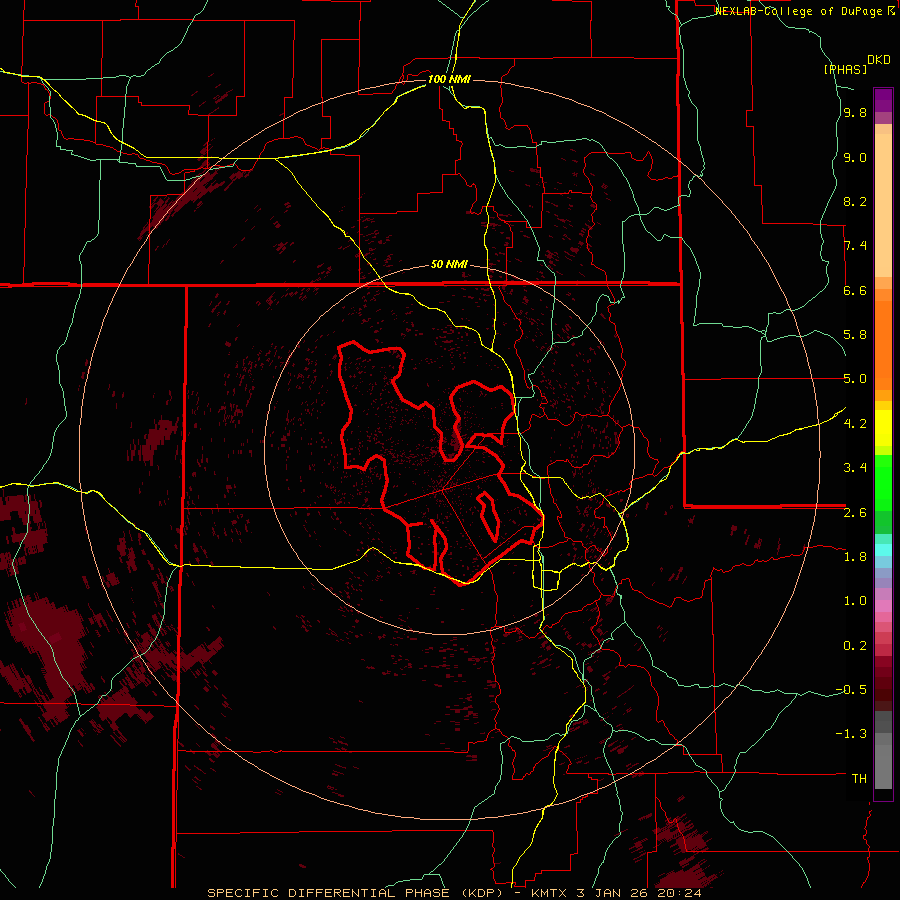The height and width of the screenshot is (900, 900).
Task: Click the 2.6 scale value
Action: click(x=855, y=512)
